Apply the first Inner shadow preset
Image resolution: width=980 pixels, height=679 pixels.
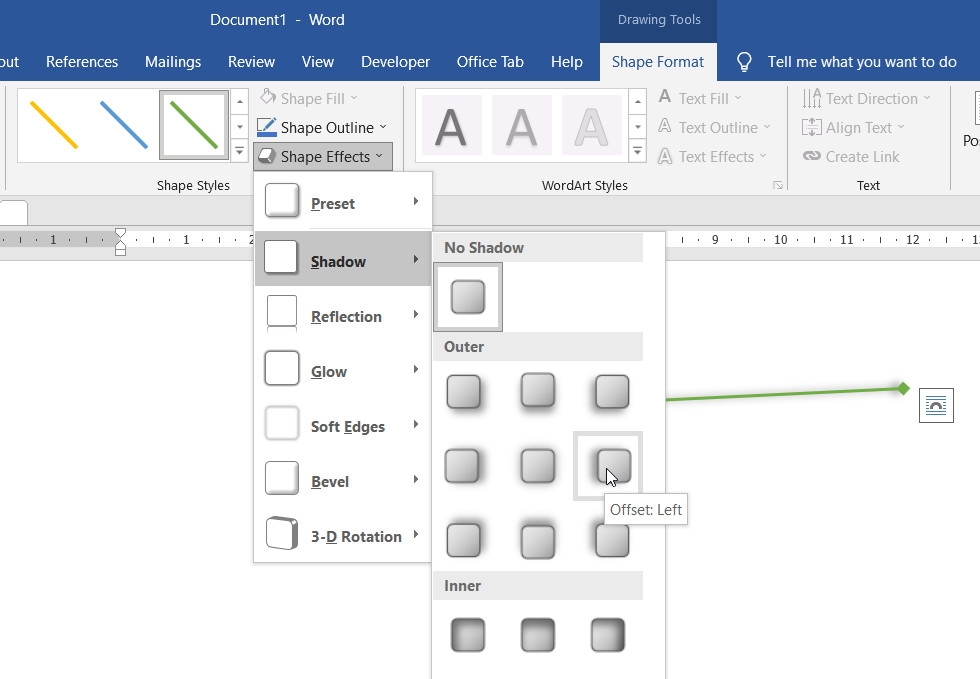[x=468, y=635]
